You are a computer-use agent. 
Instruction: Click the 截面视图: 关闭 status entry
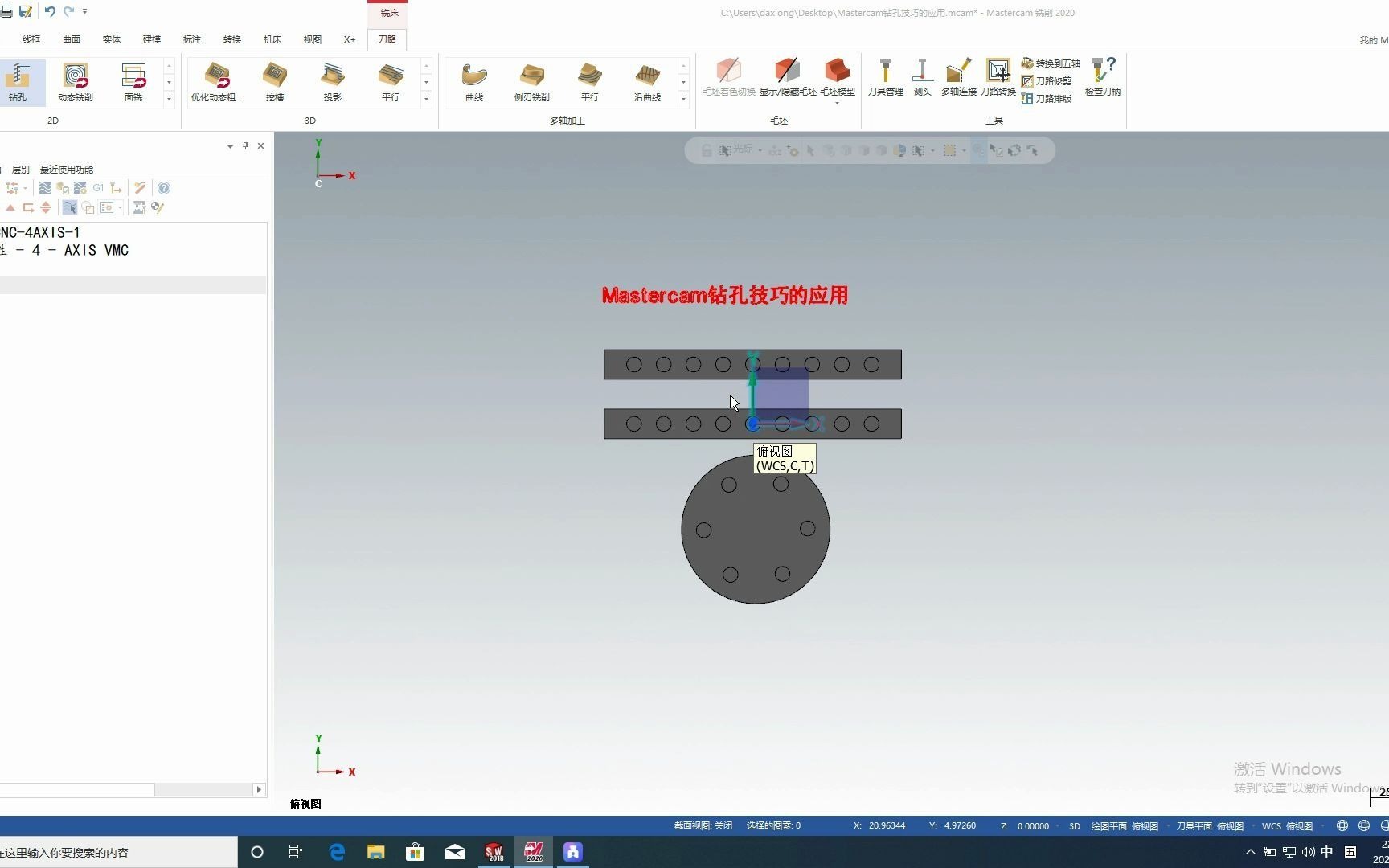point(703,825)
